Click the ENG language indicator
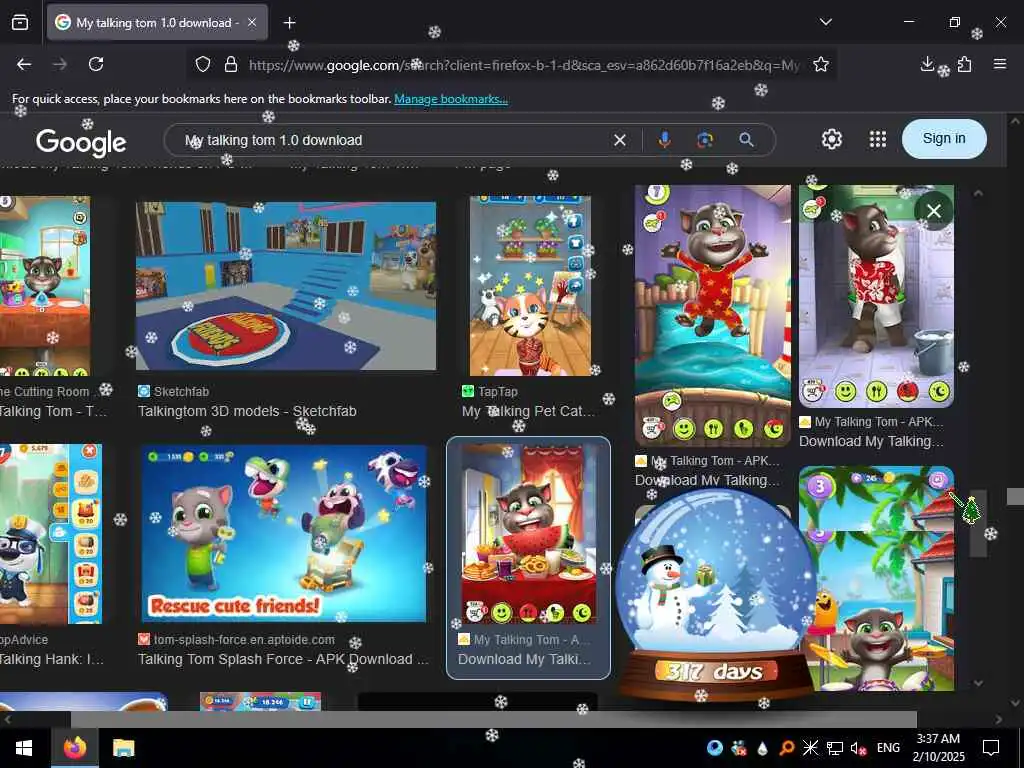The width and height of the screenshot is (1024, 768). point(888,748)
